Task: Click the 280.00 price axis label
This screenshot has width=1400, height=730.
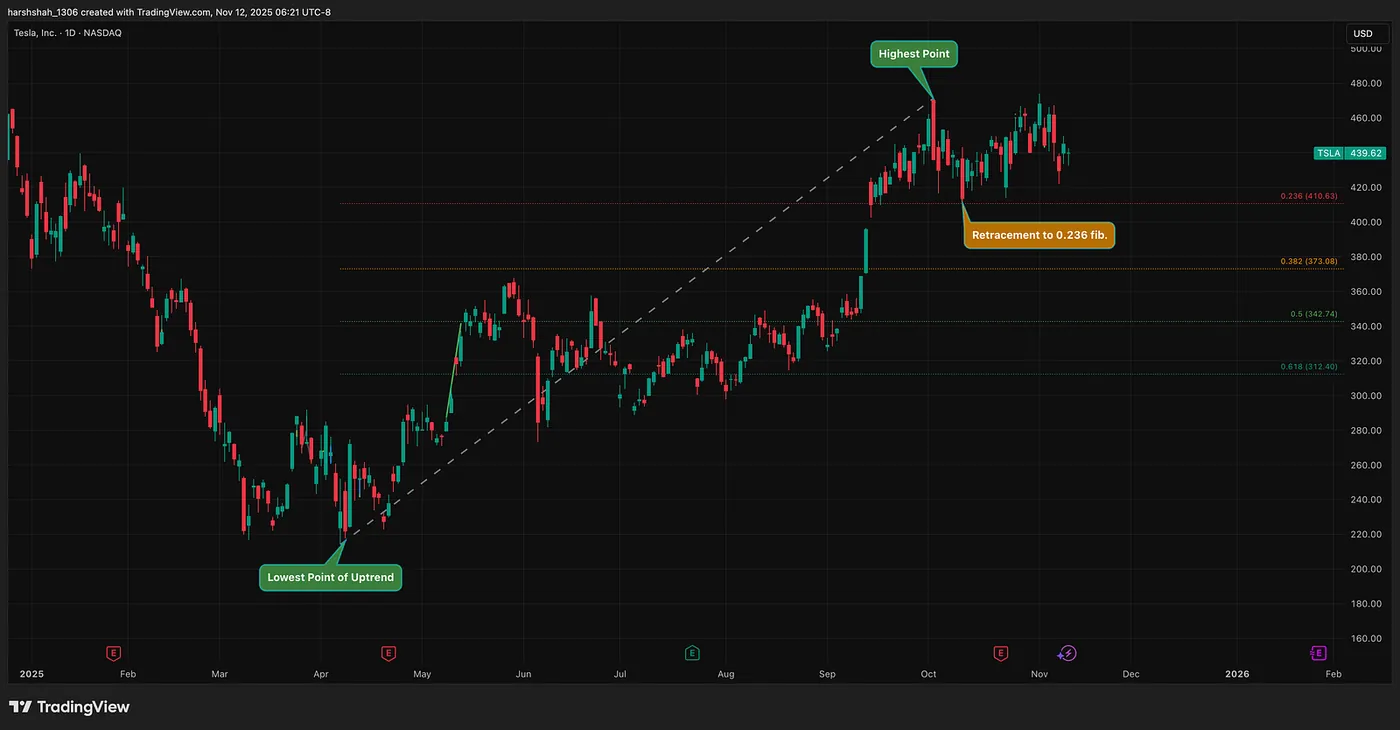Action: tap(1364, 430)
